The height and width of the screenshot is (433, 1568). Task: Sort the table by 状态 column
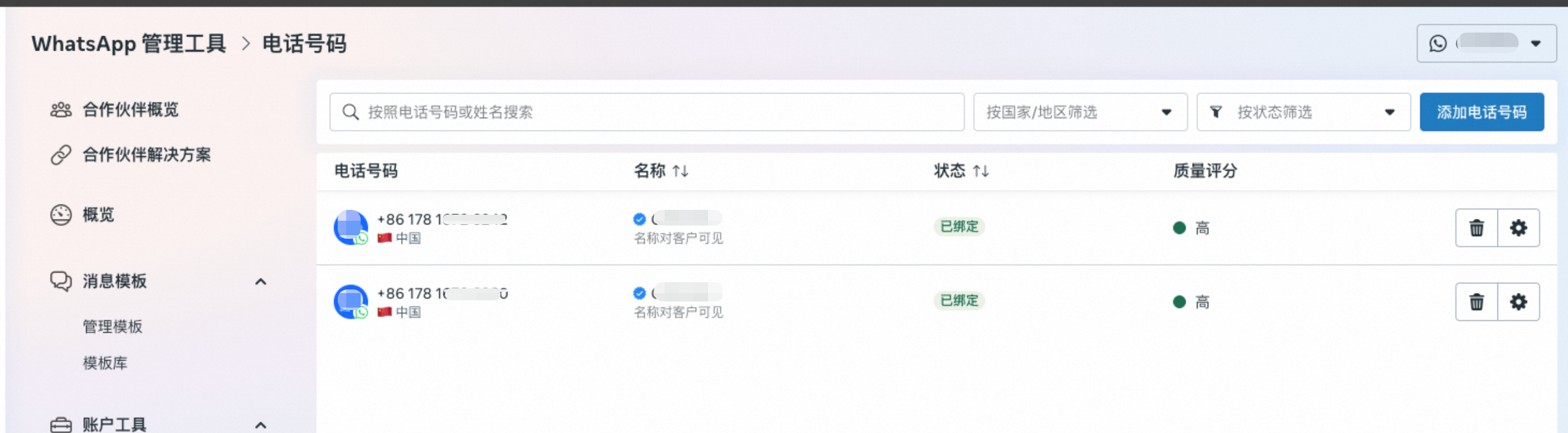(980, 171)
